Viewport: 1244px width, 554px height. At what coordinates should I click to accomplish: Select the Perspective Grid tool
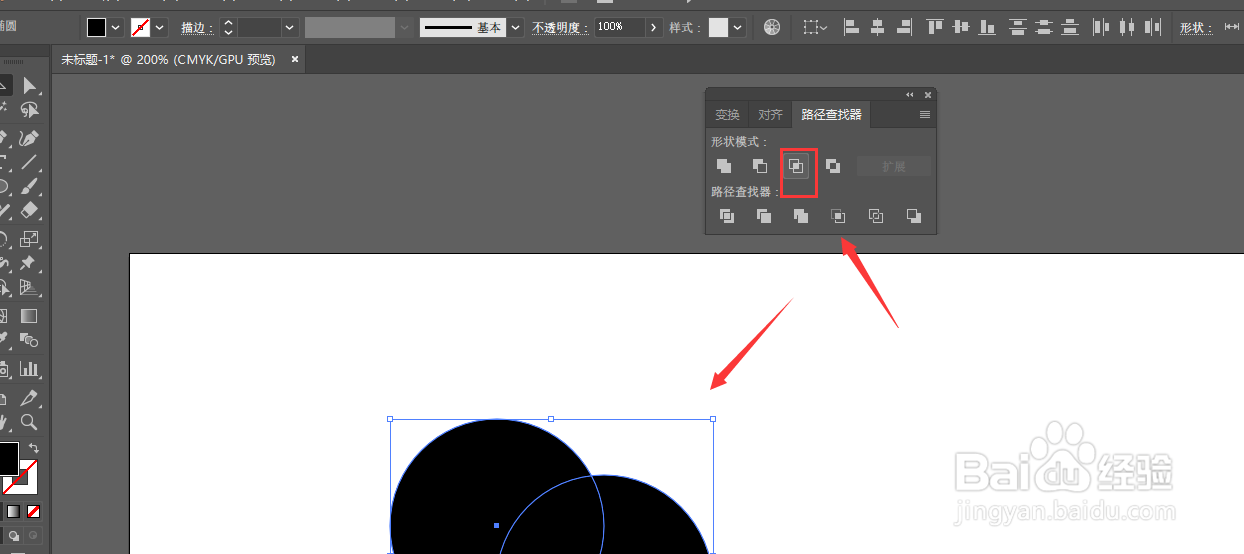pyautogui.click(x=29, y=288)
